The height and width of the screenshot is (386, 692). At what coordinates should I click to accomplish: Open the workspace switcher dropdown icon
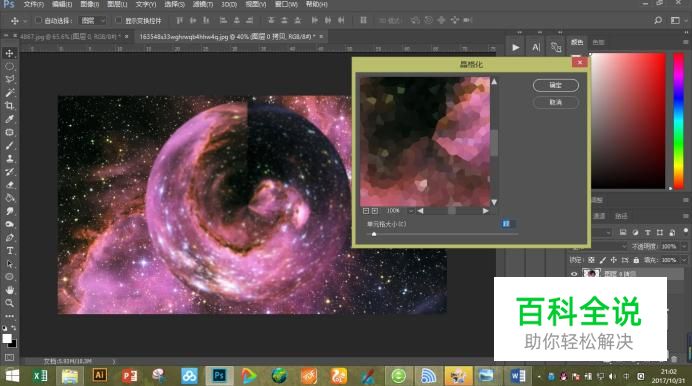[676, 20]
